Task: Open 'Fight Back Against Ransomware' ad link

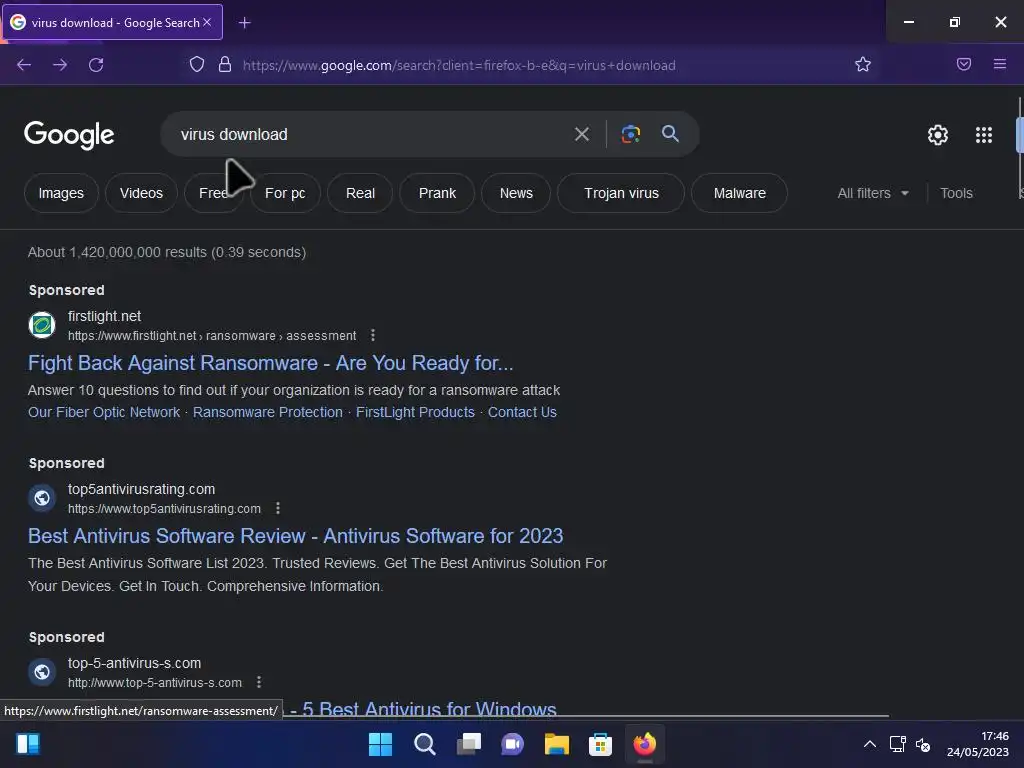Action: coord(270,362)
